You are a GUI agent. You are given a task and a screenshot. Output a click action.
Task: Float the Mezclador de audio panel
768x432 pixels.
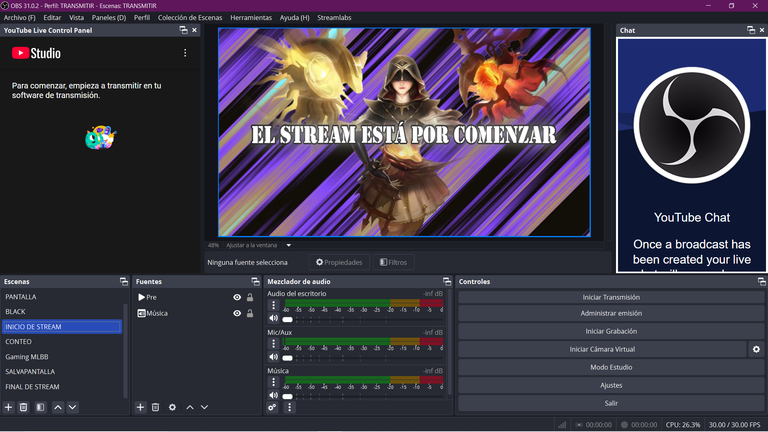(x=447, y=282)
